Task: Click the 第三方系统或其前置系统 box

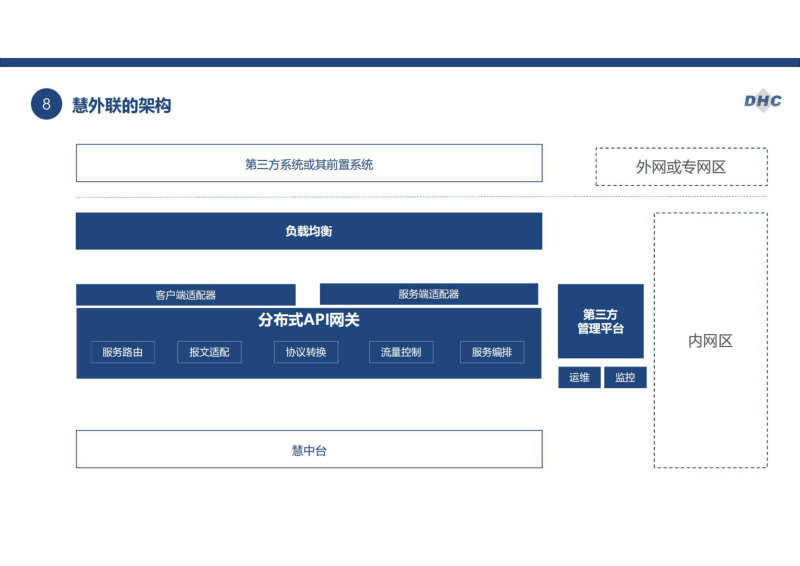Action: tap(309, 163)
